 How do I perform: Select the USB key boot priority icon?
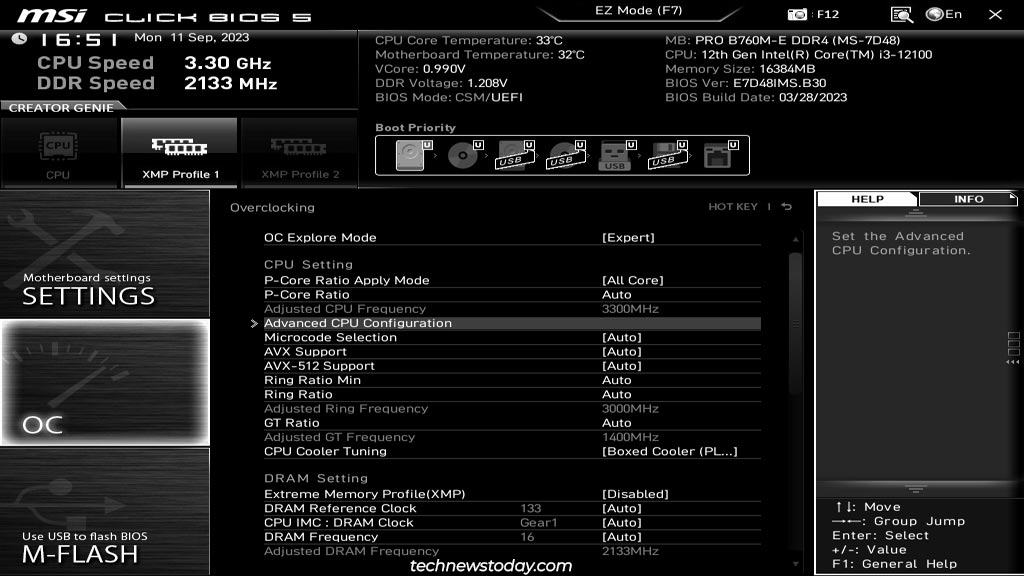(x=616, y=155)
